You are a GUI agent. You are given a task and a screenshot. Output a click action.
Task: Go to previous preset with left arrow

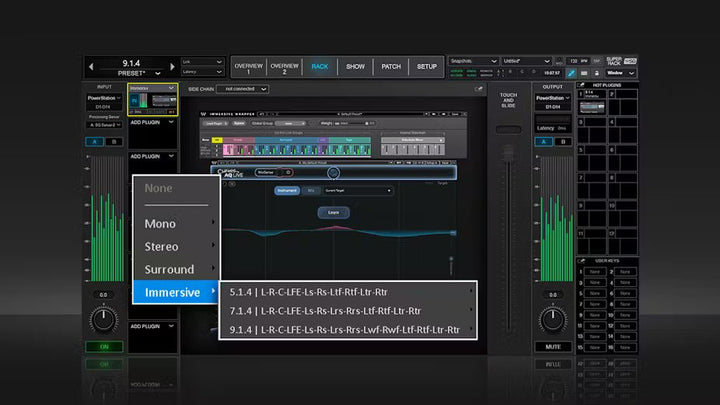91,67
